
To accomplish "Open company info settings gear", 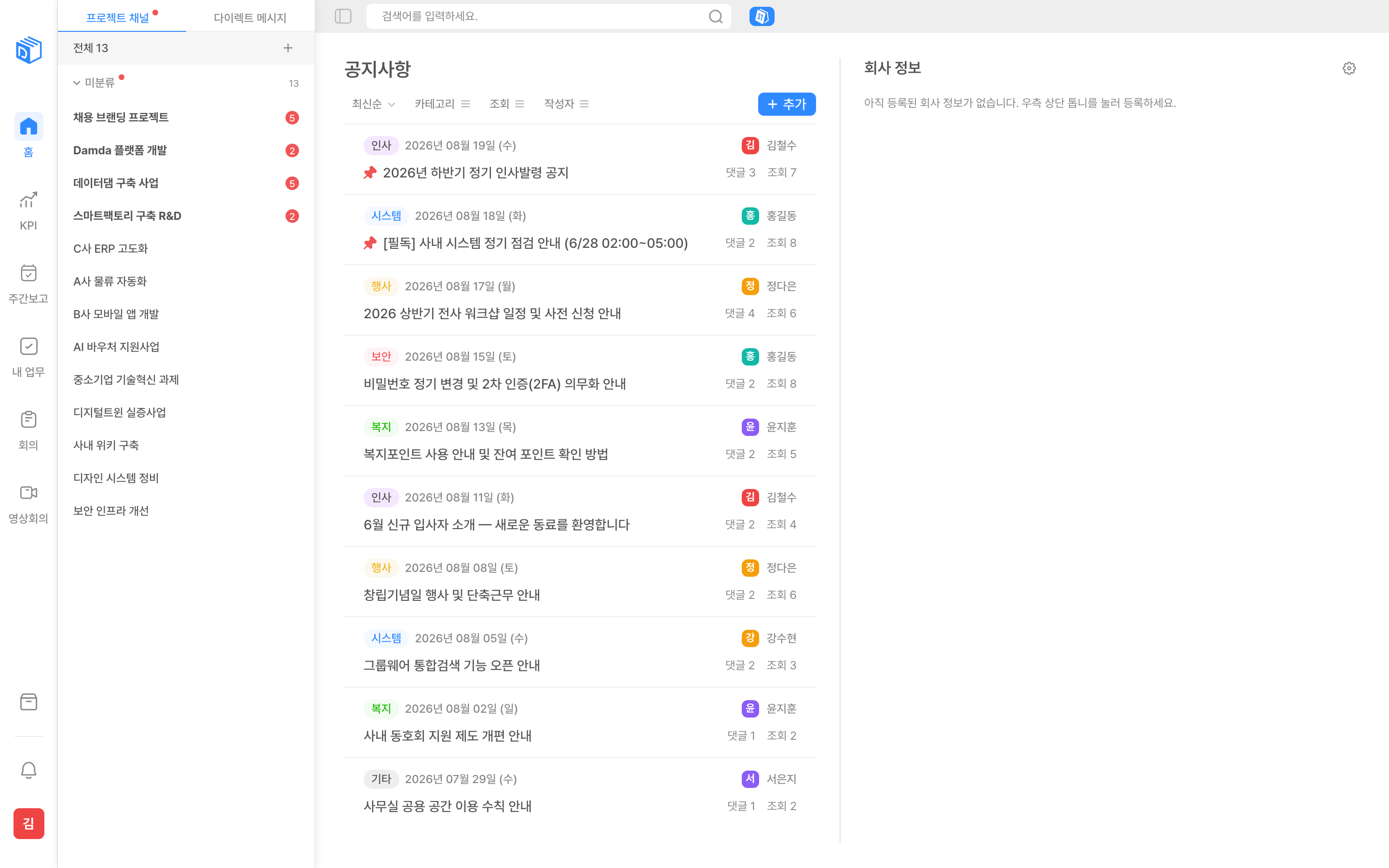I will (x=1349, y=68).
